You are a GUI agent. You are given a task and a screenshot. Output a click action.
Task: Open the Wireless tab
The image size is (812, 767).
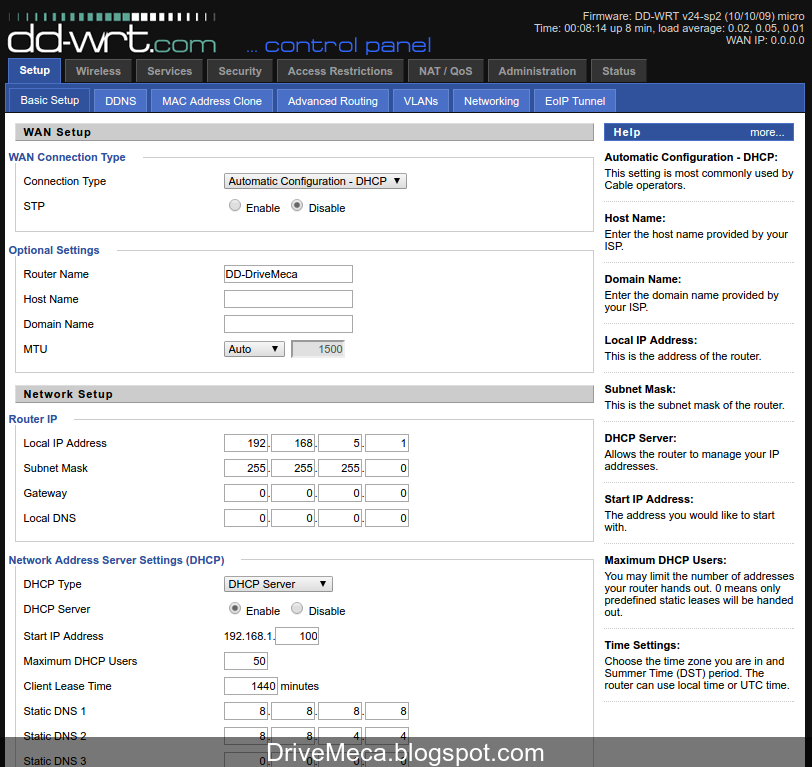(98, 71)
